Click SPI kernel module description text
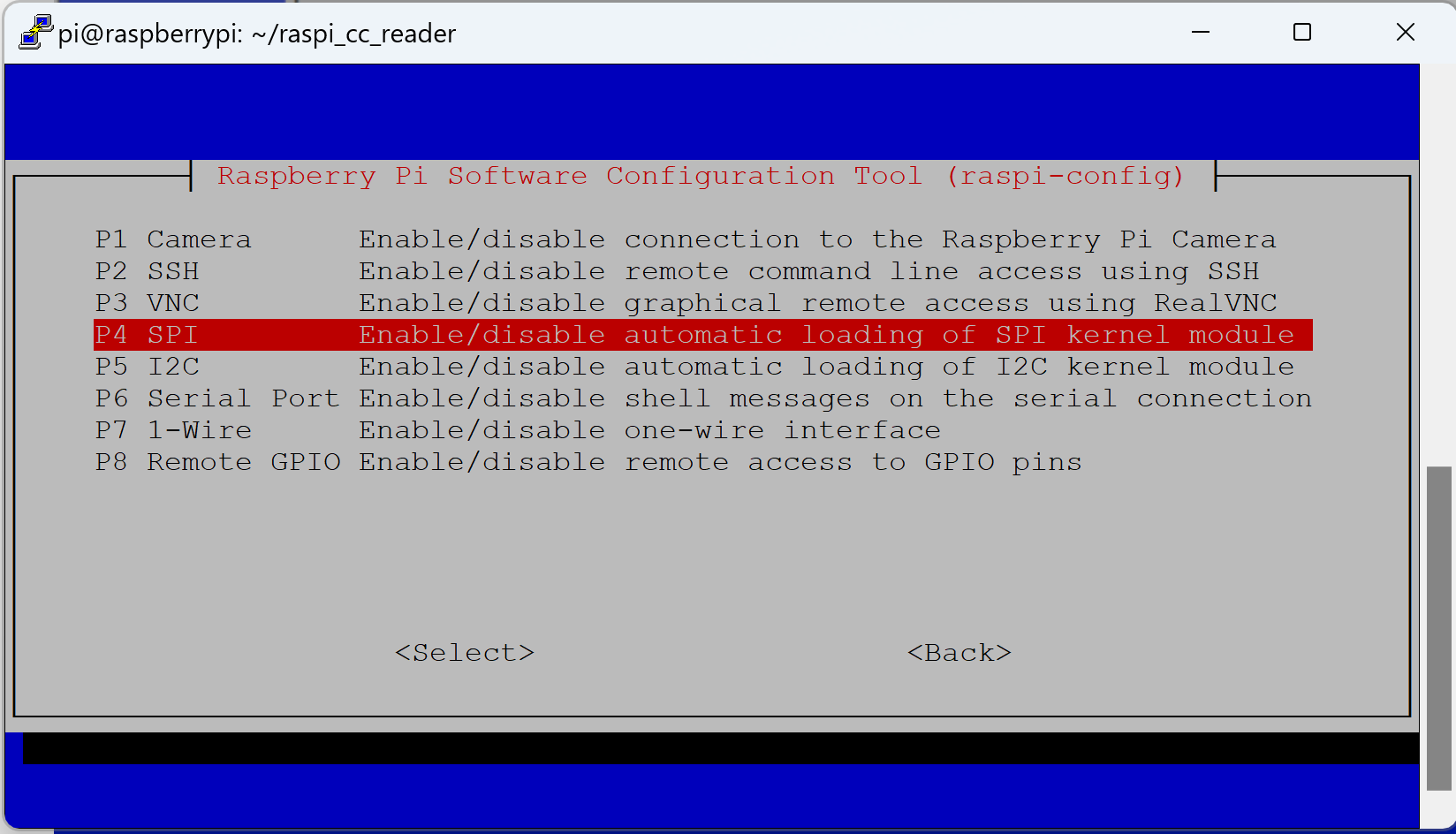Viewport: 1456px width, 834px height. (x=827, y=335)
